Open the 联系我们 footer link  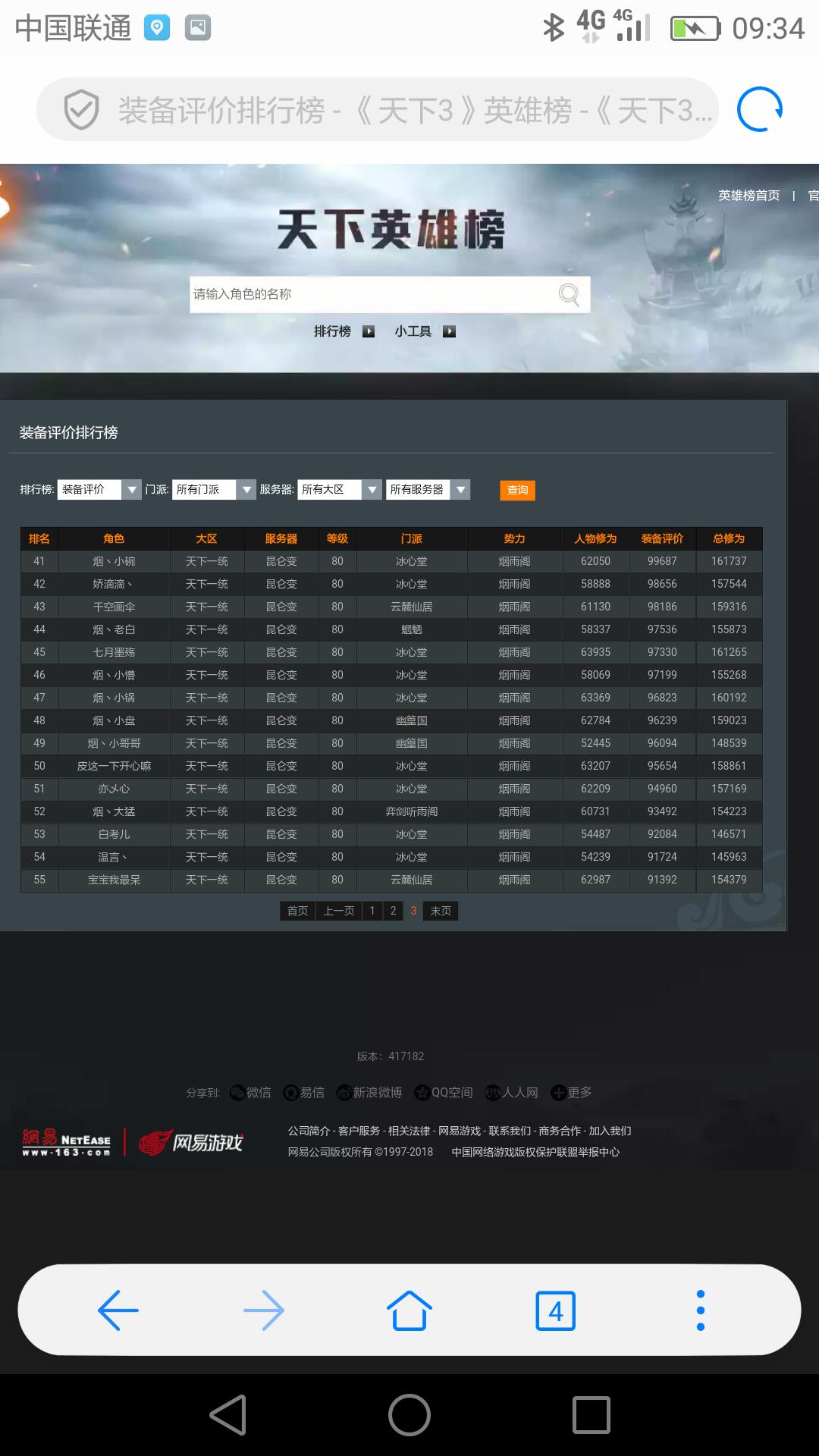tap(510, 1131)
